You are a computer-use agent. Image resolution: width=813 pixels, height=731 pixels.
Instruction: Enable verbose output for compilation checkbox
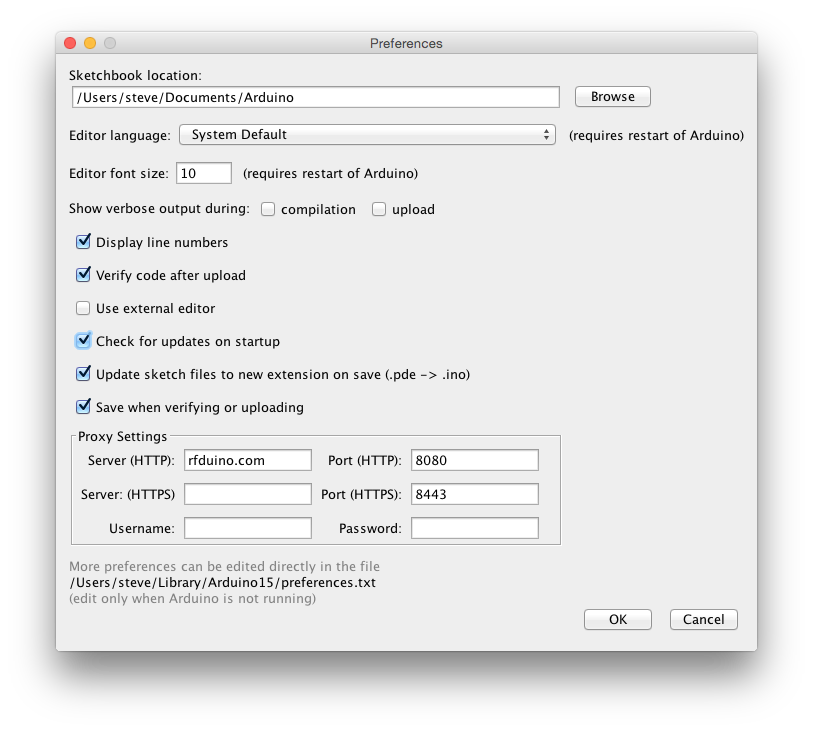(x=268, y=210)
